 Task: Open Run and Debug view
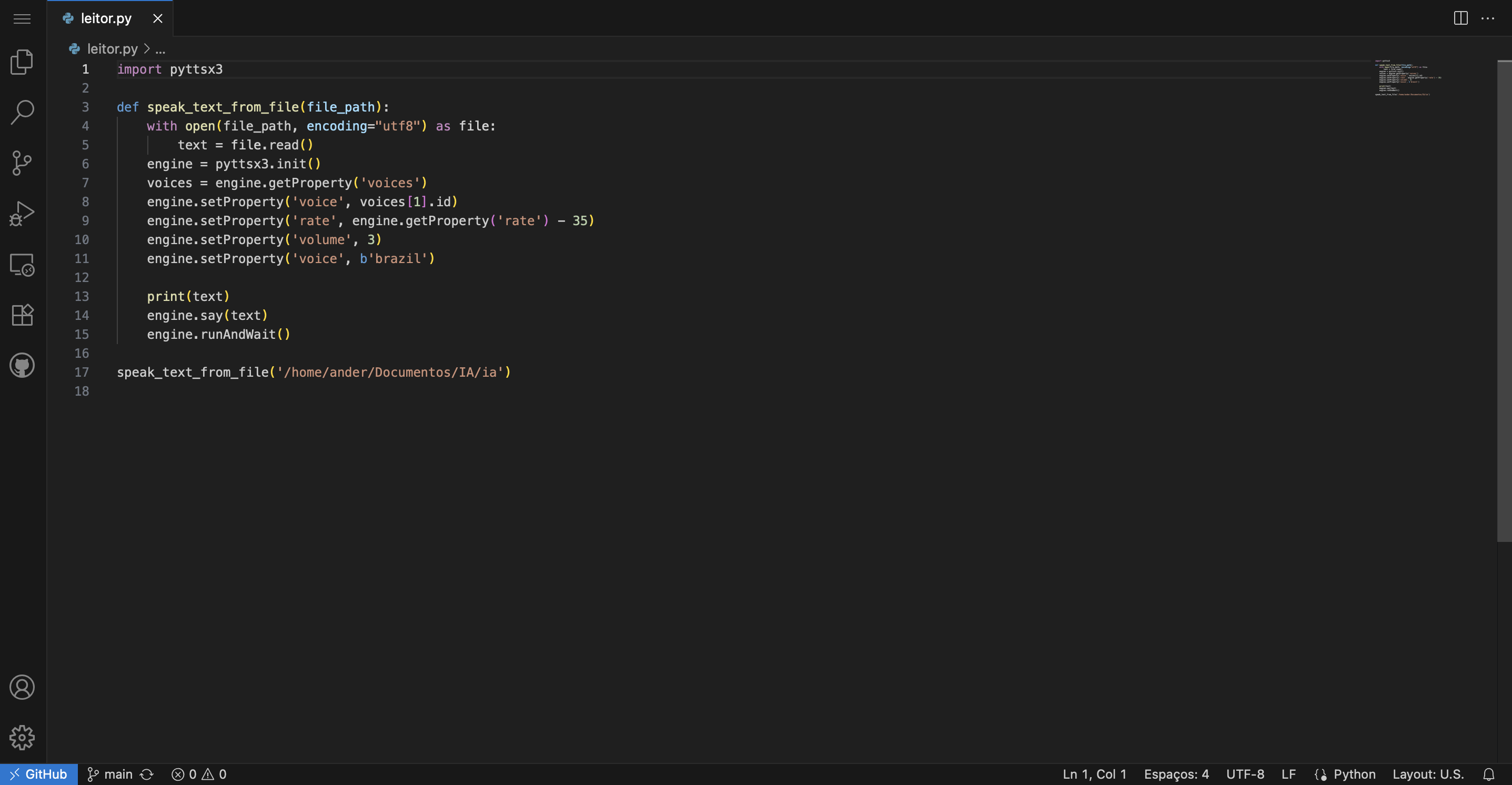pyautogui.click(x=22, y=213)
